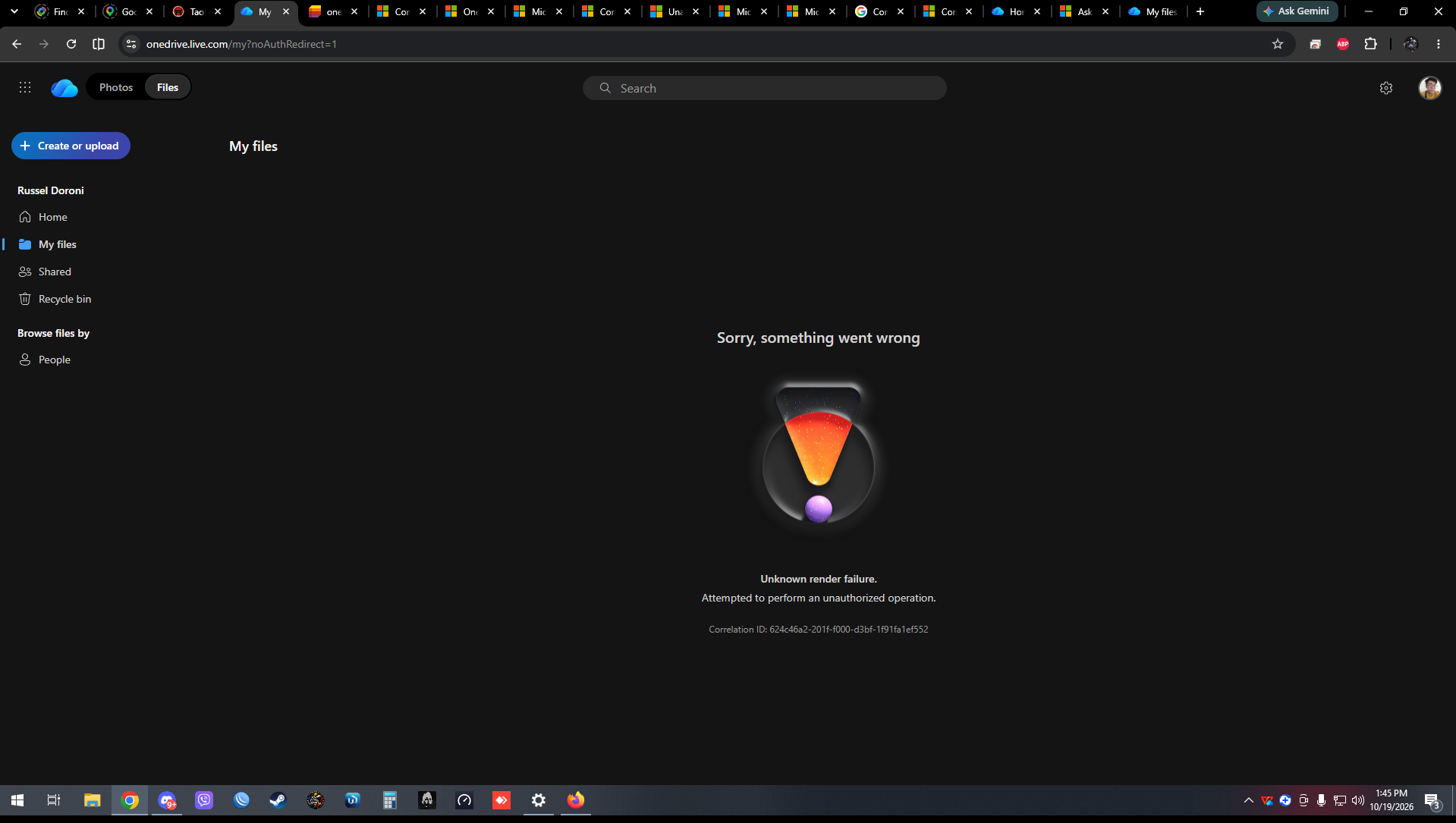Screen dimensions: 1456x823
Task: Click the Russel Doroni account name
Action: tap(51, 190)
